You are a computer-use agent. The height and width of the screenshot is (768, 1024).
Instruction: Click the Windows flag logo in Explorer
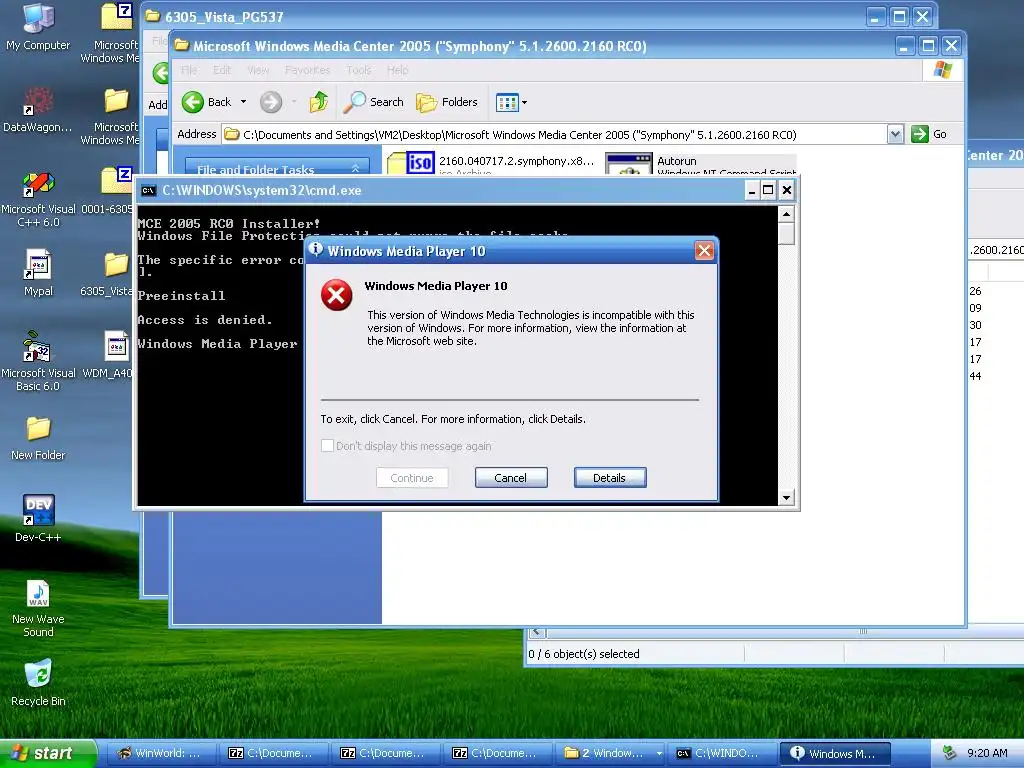(943, 70)
